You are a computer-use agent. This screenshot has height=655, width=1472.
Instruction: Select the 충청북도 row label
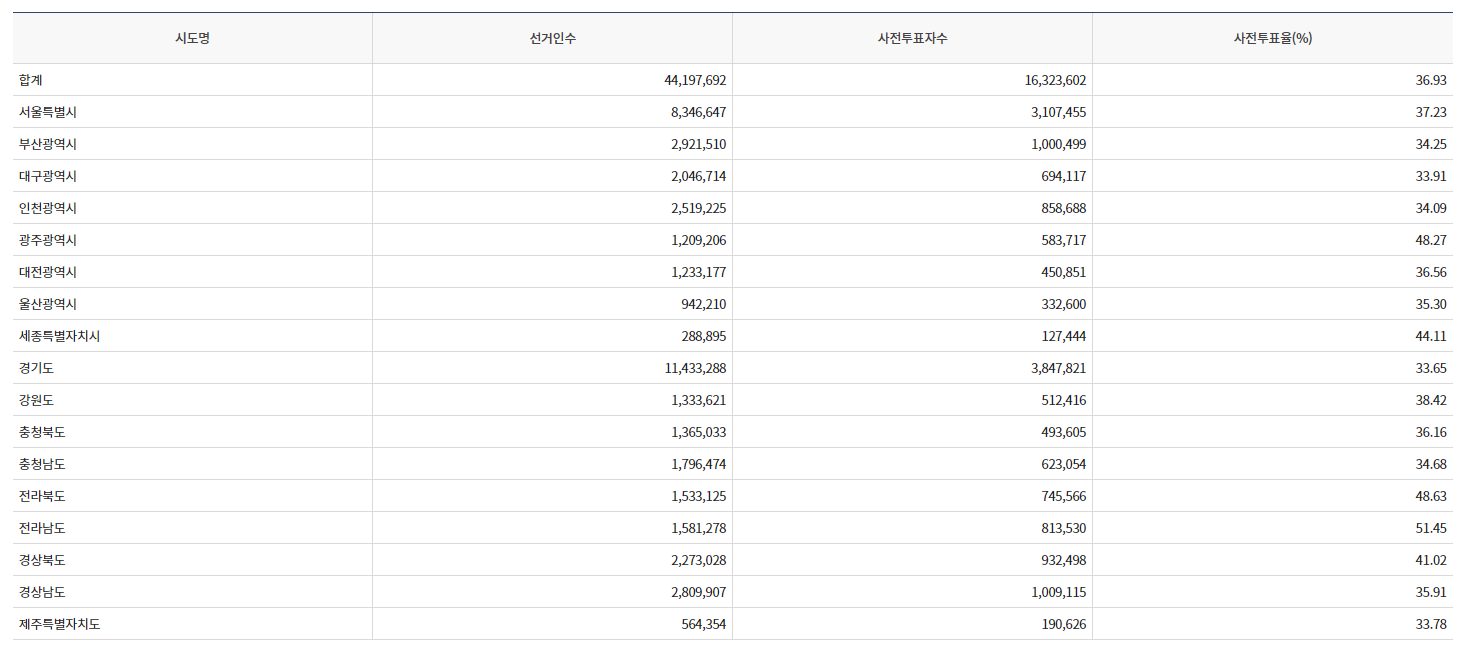42,432
